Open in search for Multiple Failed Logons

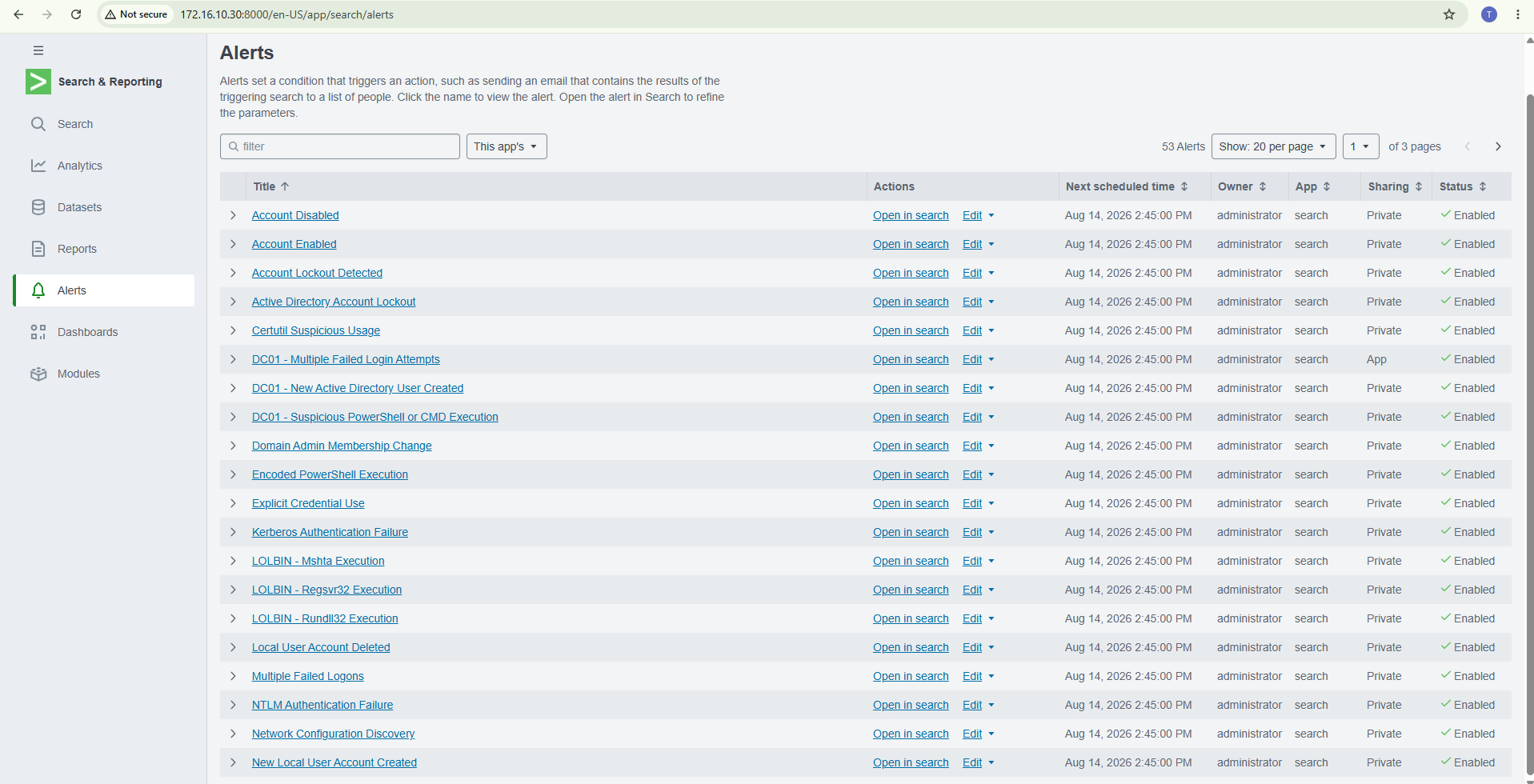pos(911,676)
